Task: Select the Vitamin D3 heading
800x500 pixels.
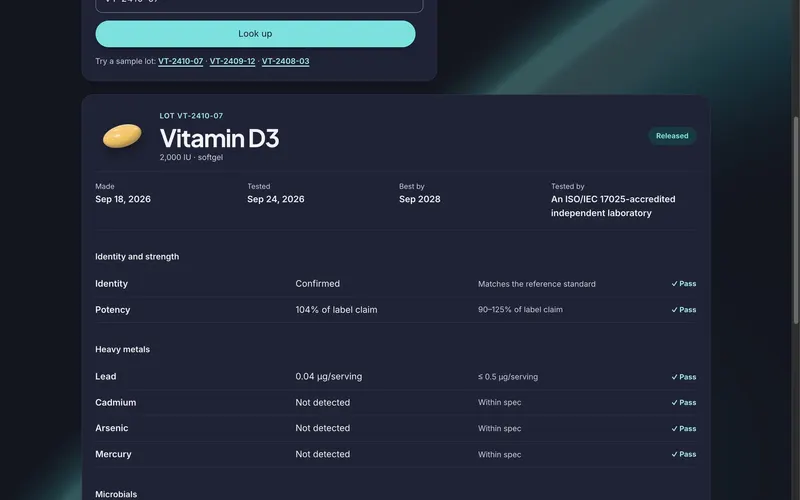Action: coord(219,138)
